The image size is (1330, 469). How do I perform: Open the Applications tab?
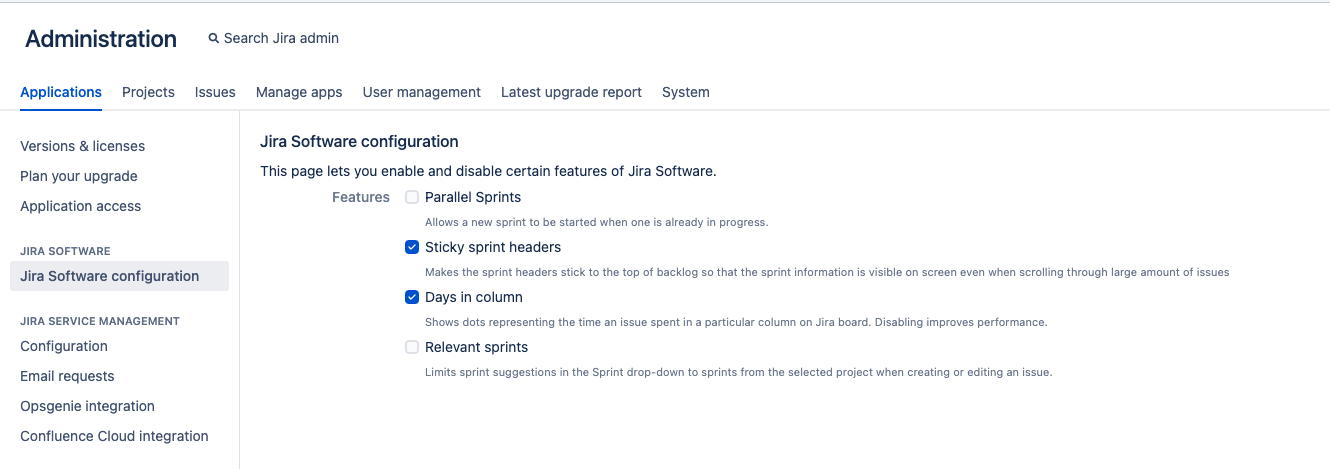click(x=61, y=92)
